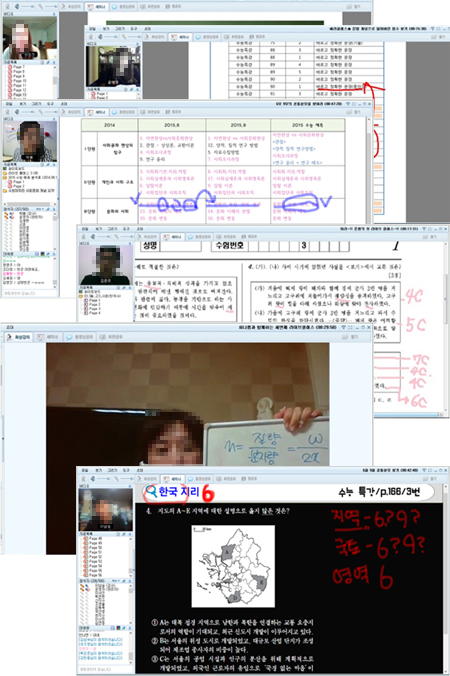Select 화상강의 tab in exam sheet window
This screenshot has height=676, width=450.
click(x=146, y=237)
